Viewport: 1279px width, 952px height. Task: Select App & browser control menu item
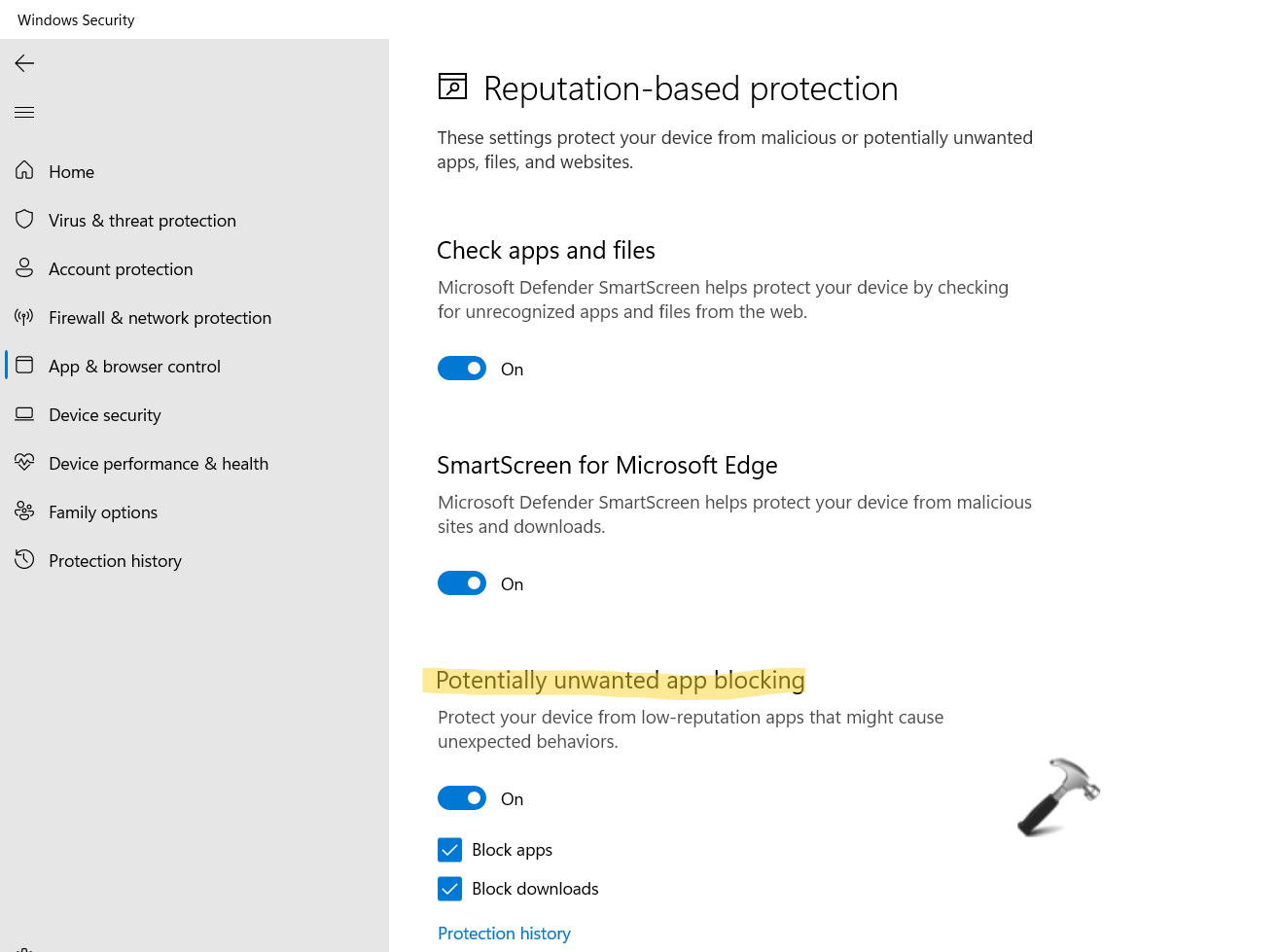pyautogui.click(x=134, y=367)
